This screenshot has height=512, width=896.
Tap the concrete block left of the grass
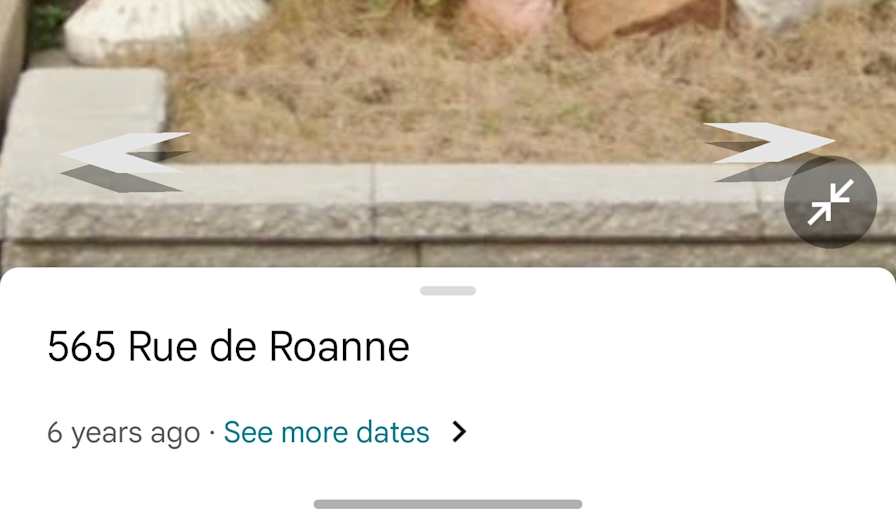pos(86,114)
